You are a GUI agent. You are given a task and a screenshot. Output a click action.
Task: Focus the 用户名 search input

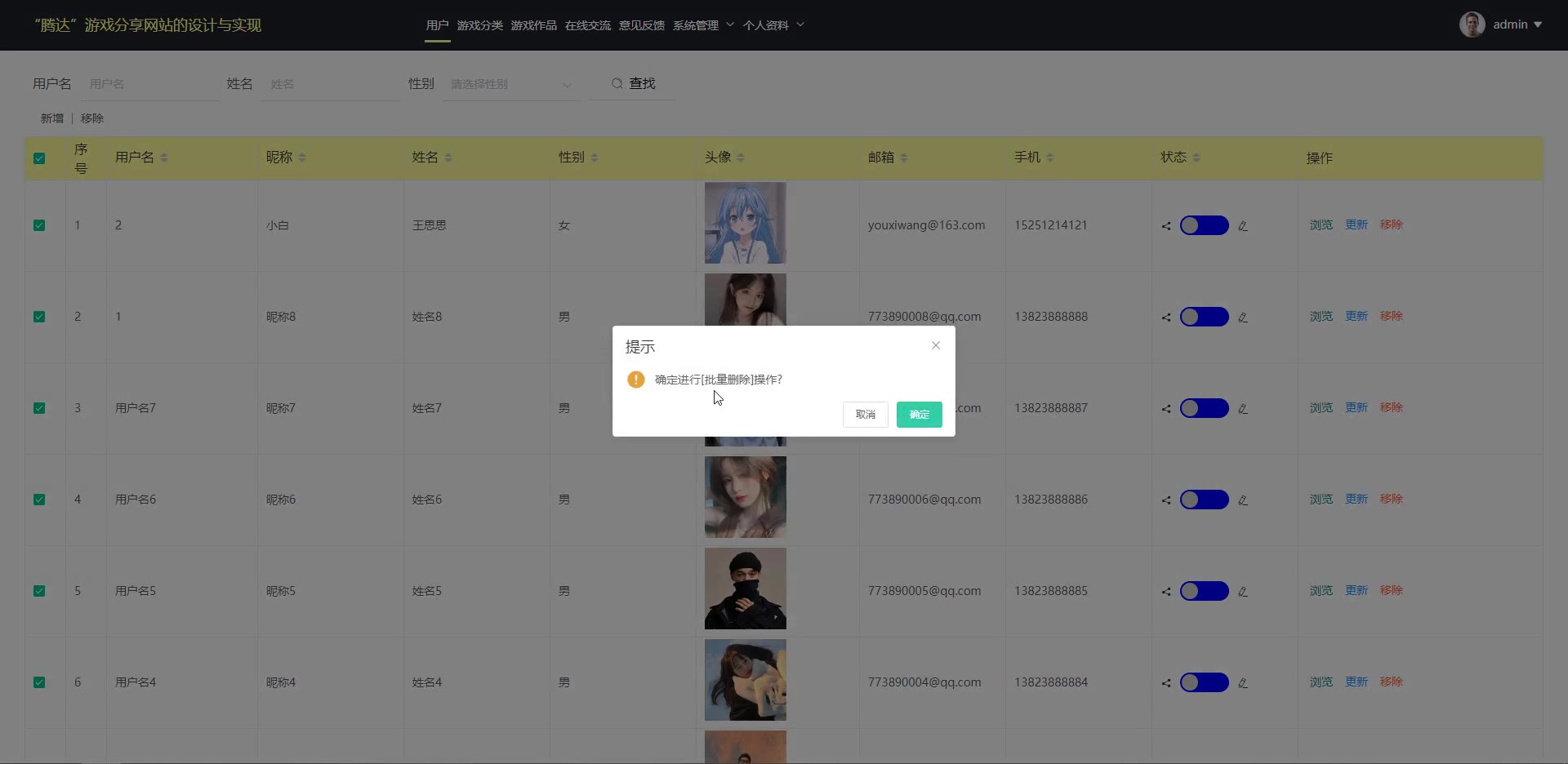[150, 84]
